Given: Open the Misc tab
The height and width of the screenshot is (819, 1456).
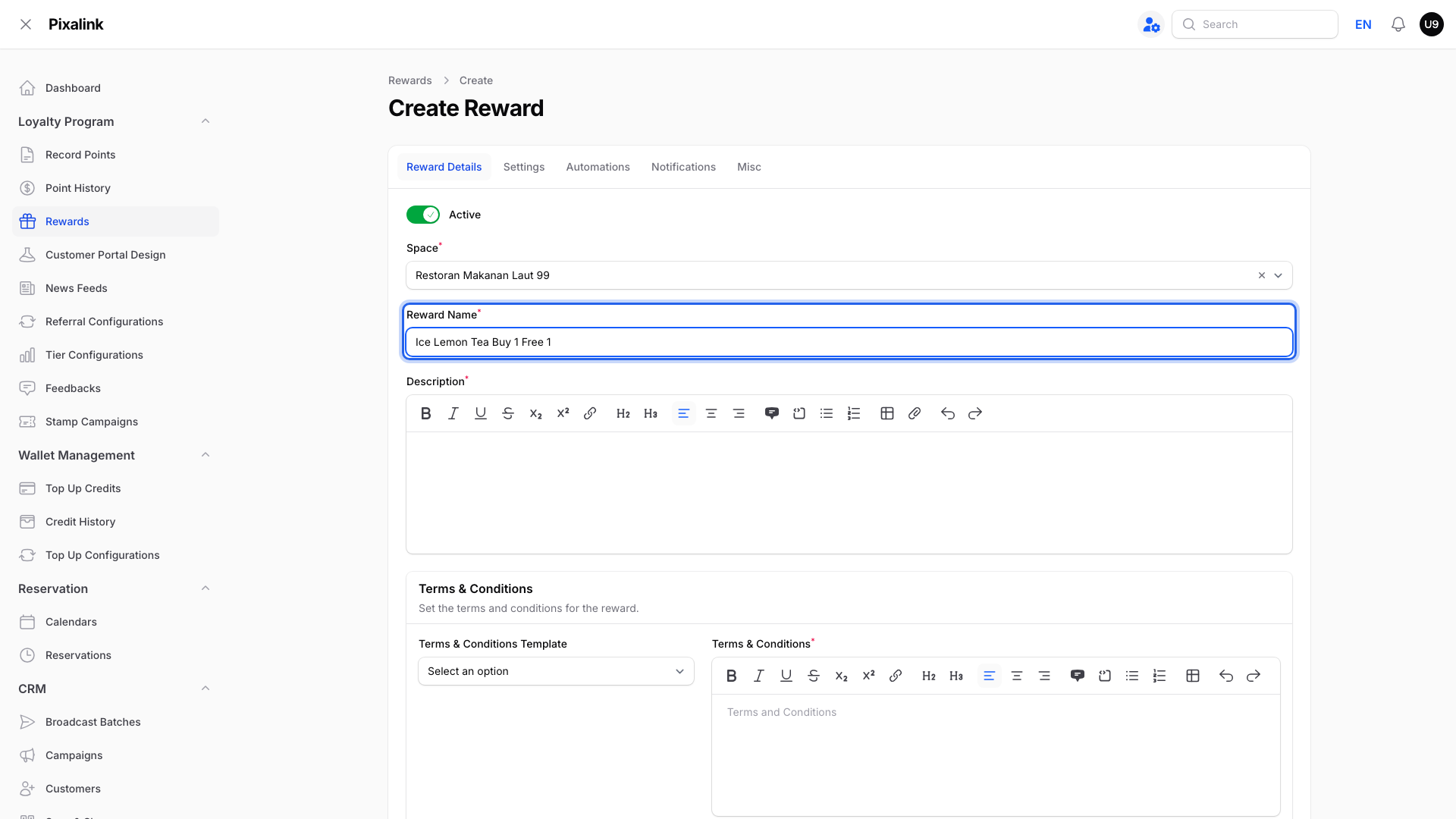Looking at the screenshot, I should click(749, 167).
